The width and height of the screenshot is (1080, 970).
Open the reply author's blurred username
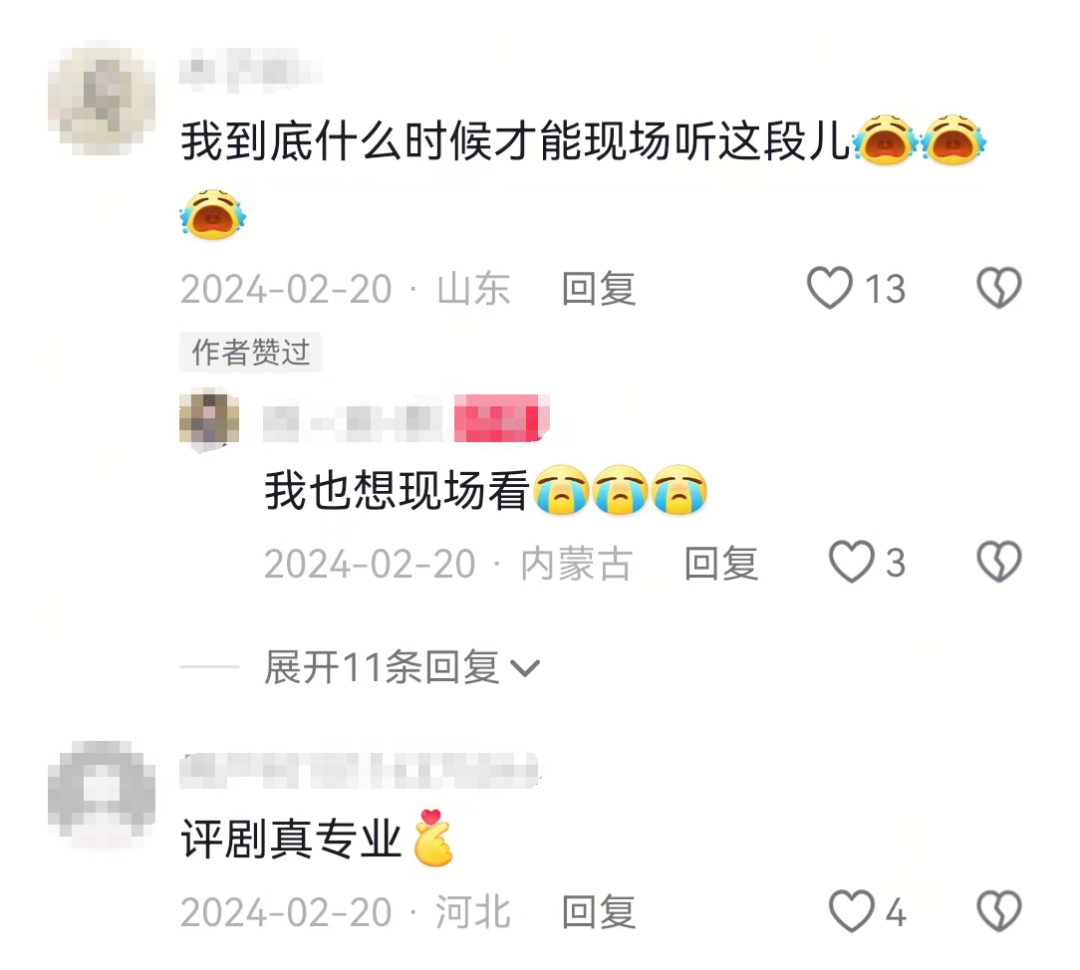[x=353, y=419]
